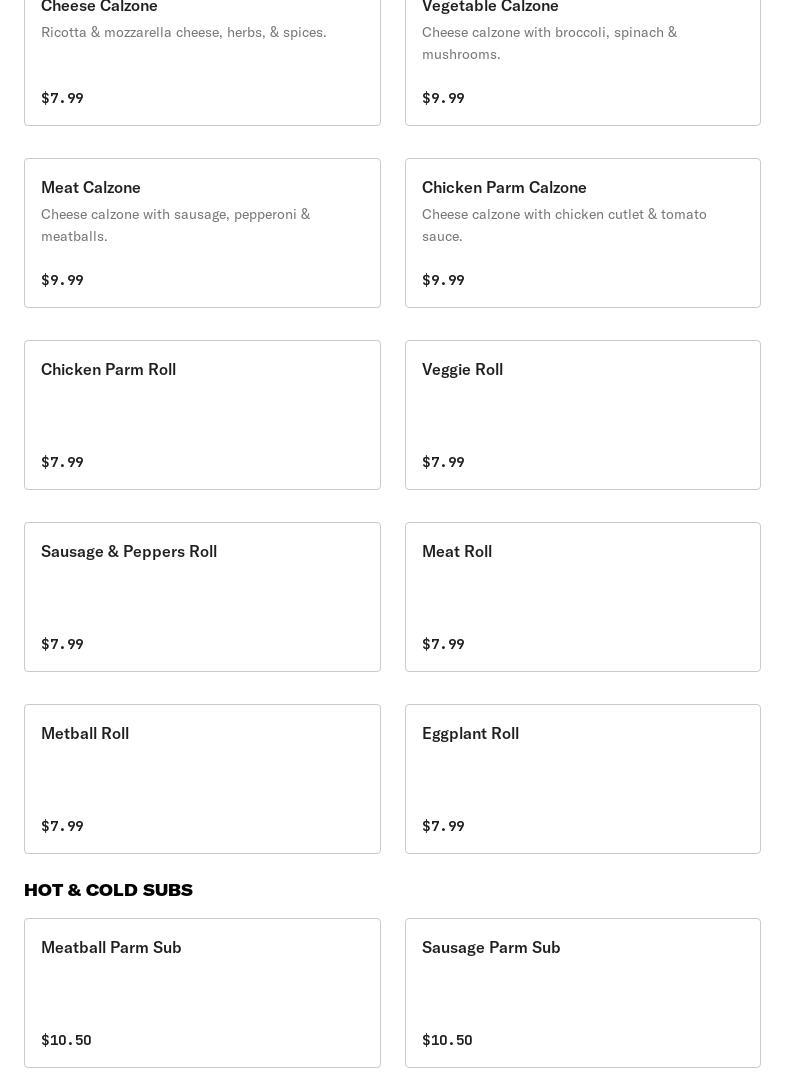Click the Meat Calzone $9.99 price

click(x=62, y=280)
